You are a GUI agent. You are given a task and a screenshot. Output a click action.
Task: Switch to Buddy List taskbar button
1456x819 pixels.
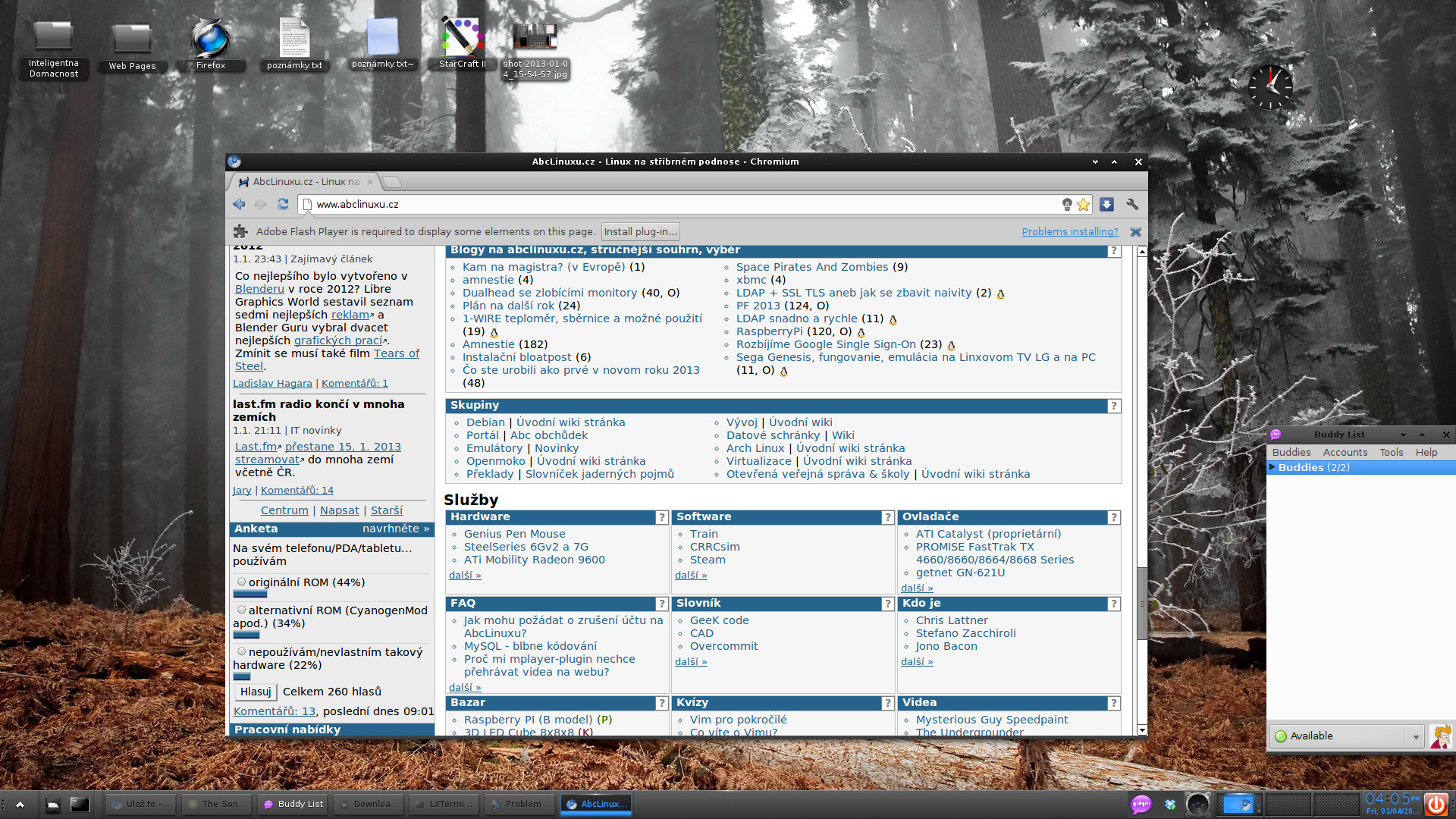(x=293, y=804)
